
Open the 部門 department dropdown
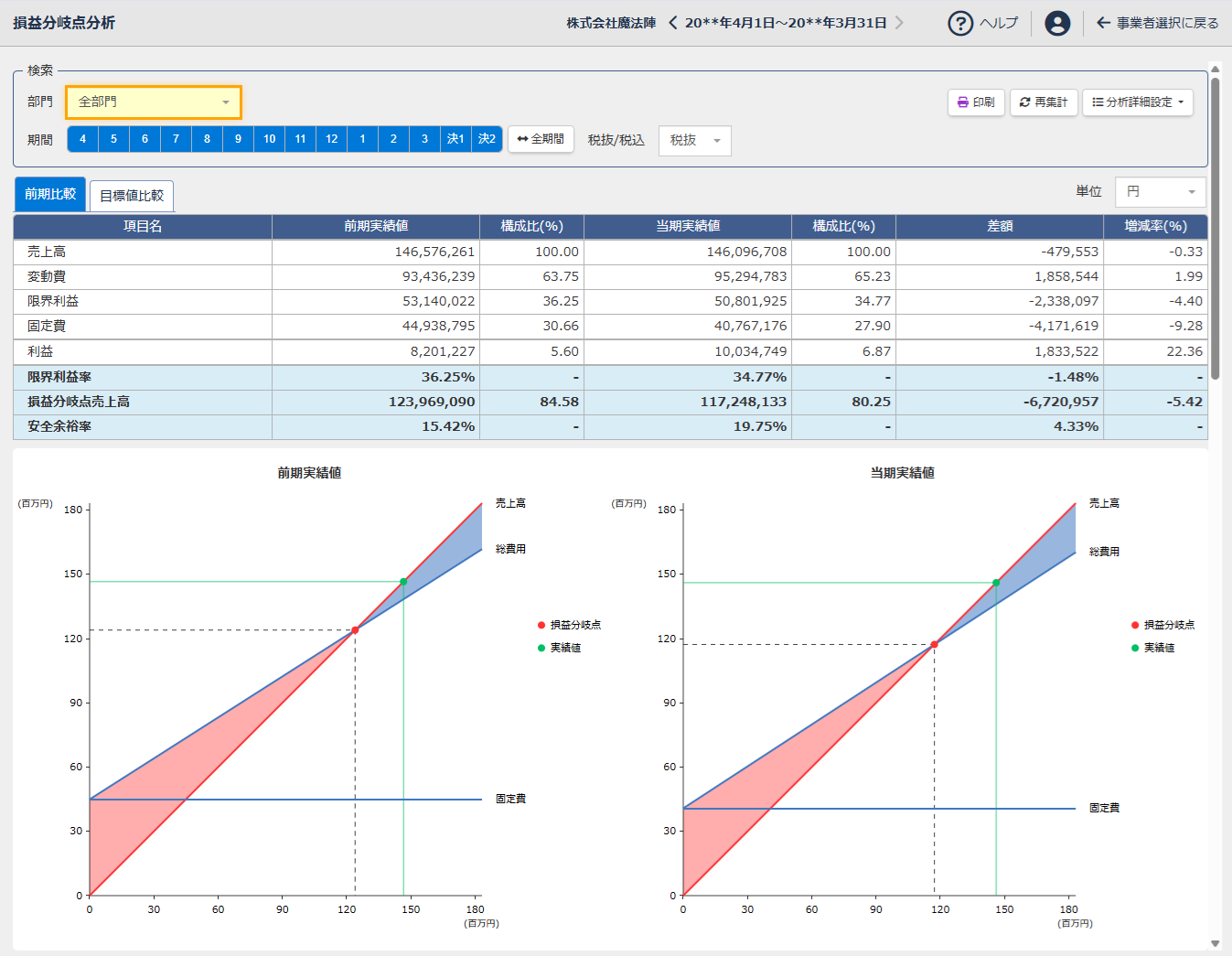(x=154, y=102)
